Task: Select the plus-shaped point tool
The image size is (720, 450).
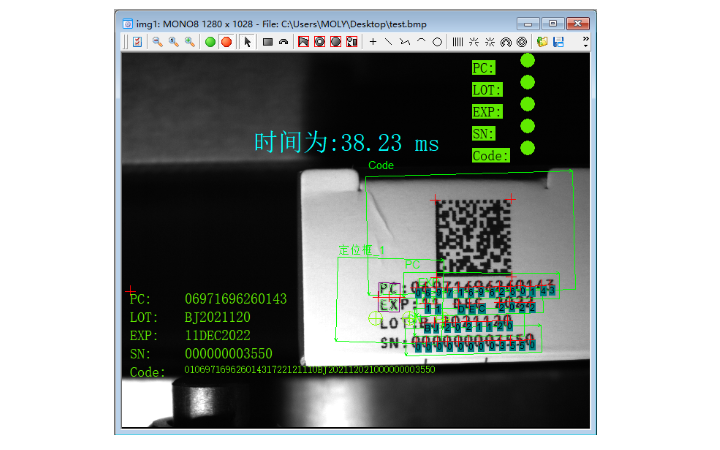Action: (x=373, y=42)
